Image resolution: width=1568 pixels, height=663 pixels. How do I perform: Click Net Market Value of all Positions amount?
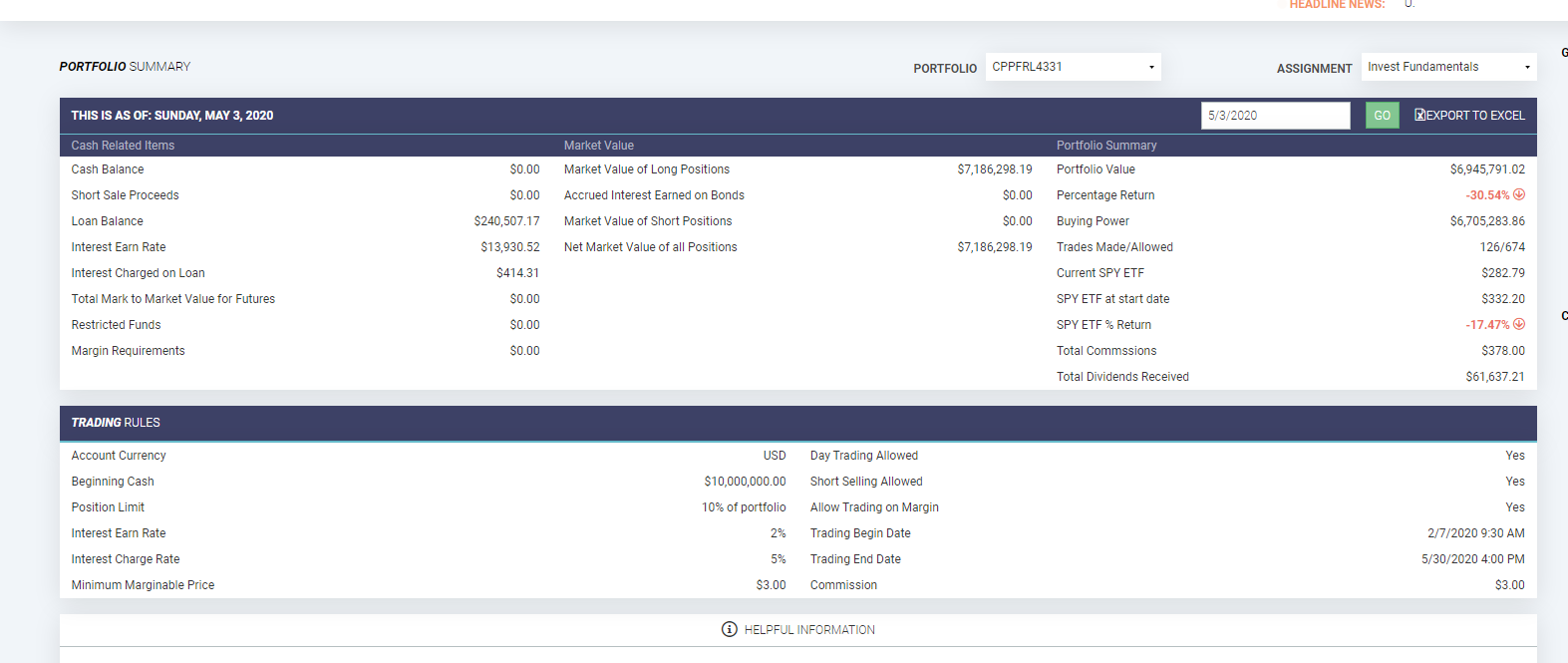[995, 247]
